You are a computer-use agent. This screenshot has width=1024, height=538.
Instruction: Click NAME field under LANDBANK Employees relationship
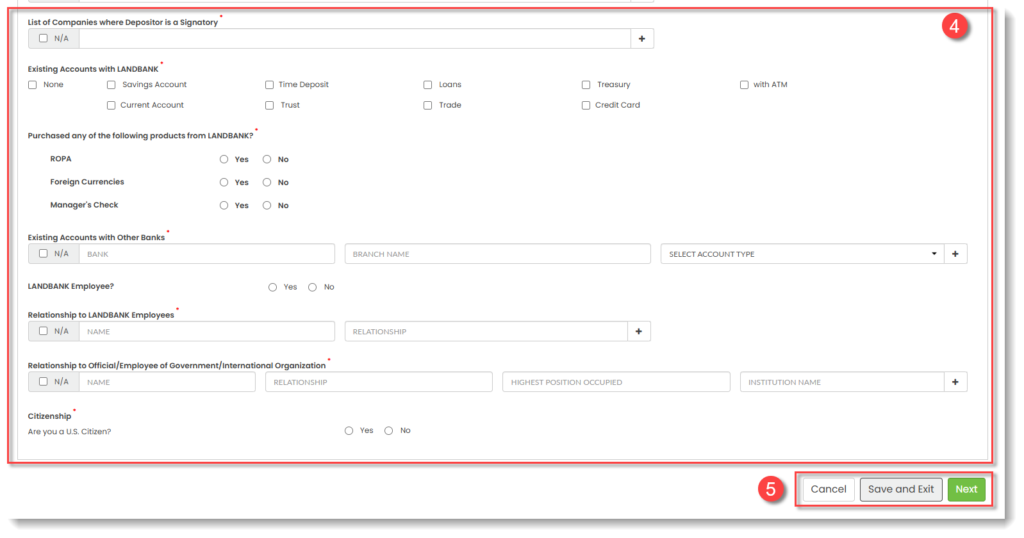click(x=207, y=332)
